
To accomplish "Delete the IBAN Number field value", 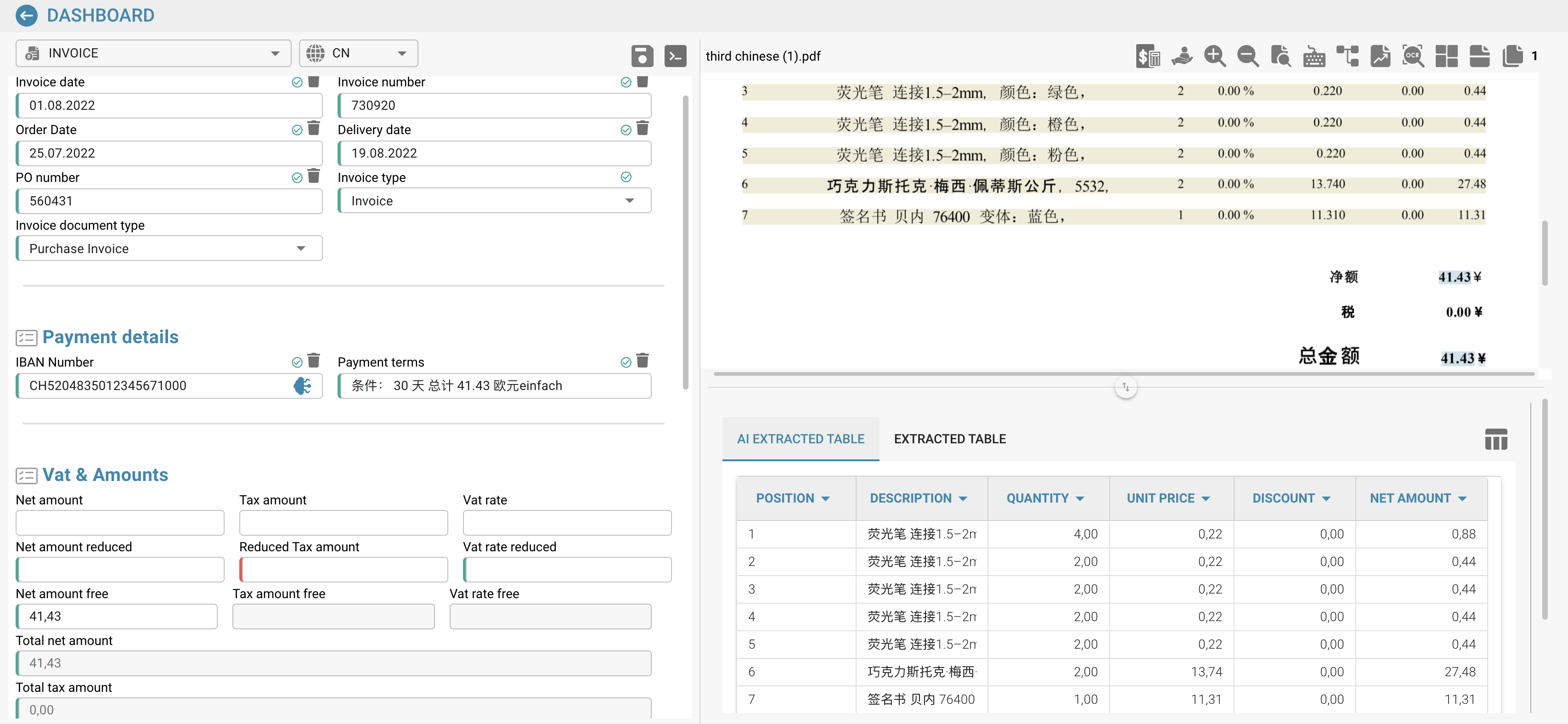I will point(314,361).
